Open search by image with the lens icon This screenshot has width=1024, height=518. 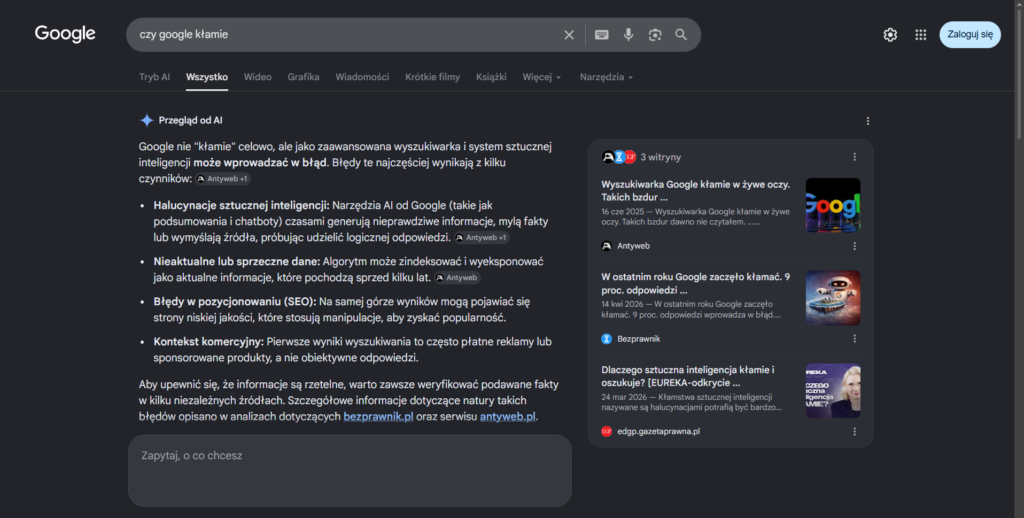[654, 35]
